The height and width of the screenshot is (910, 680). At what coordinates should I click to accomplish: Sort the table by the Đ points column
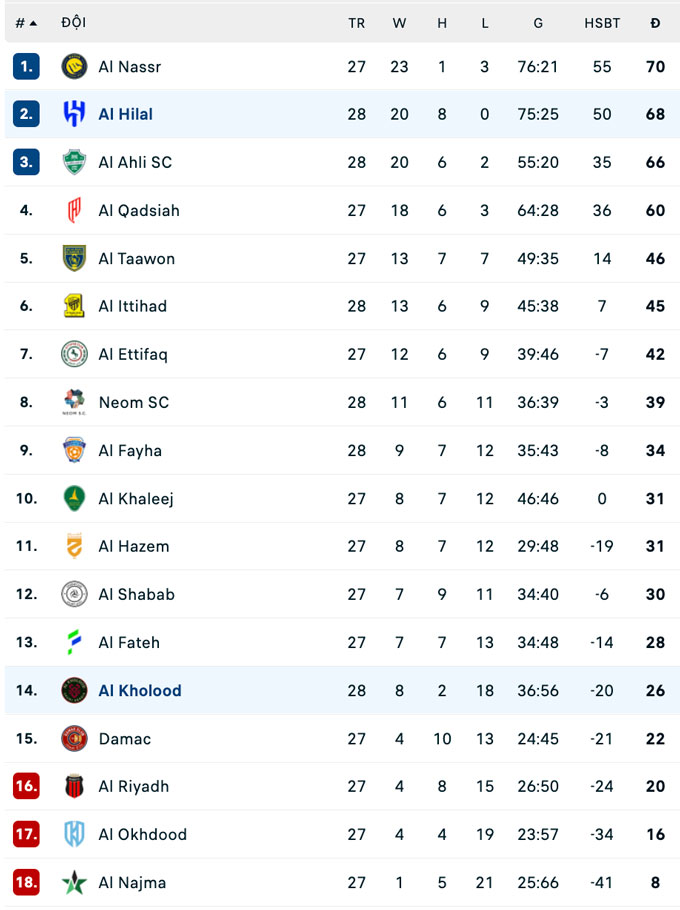click(x=657, y=22)
